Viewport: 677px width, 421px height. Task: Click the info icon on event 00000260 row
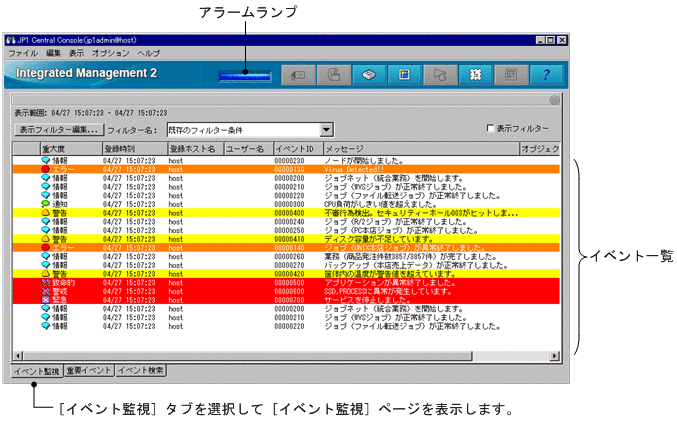point(45,256)
